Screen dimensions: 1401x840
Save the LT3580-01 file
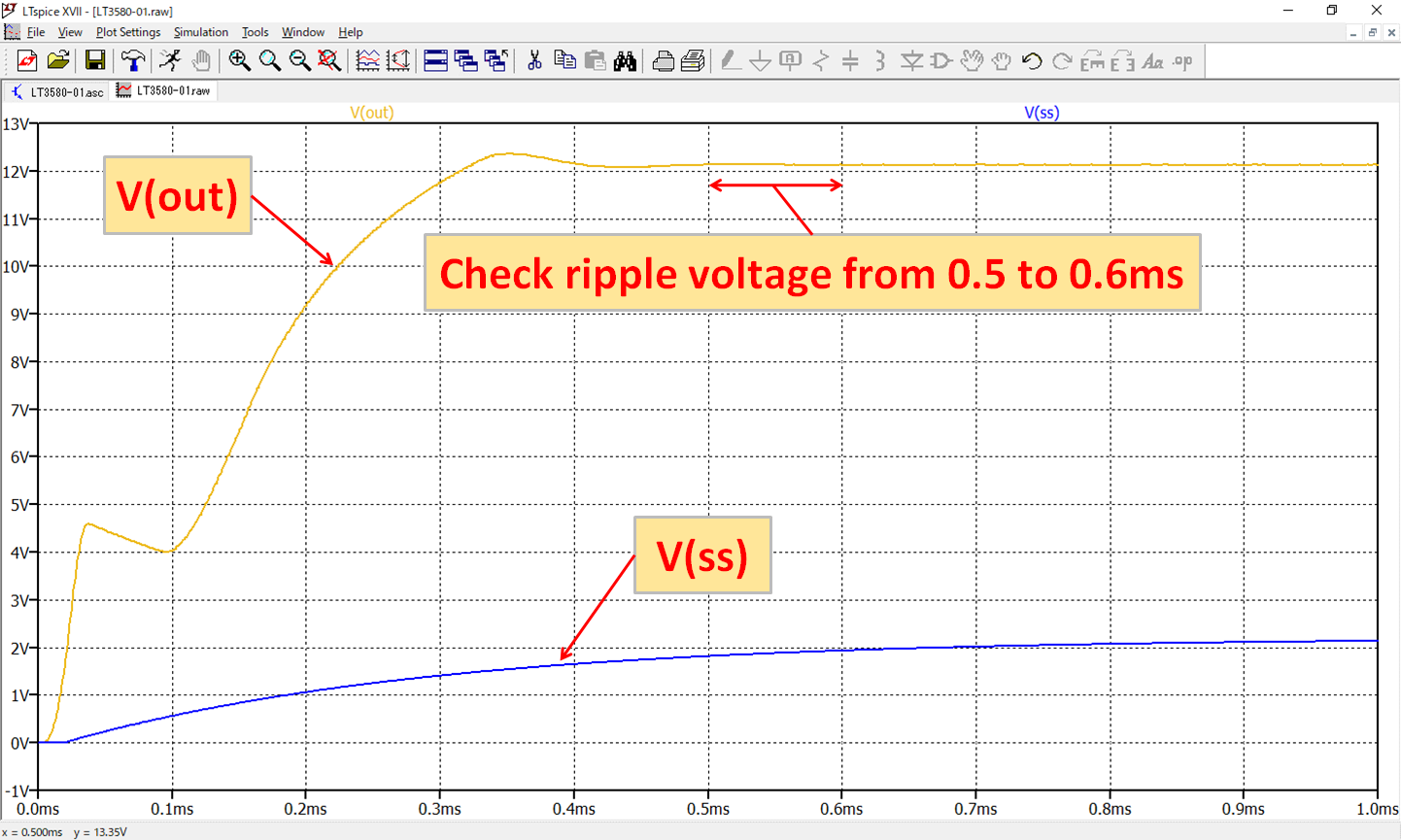point(94,60)
